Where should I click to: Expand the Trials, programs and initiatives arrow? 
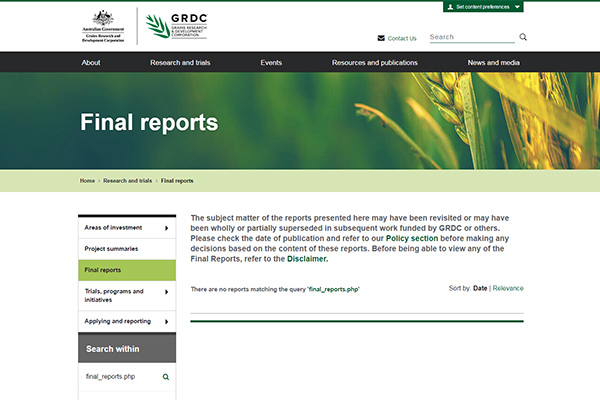[x=166, y=292]
